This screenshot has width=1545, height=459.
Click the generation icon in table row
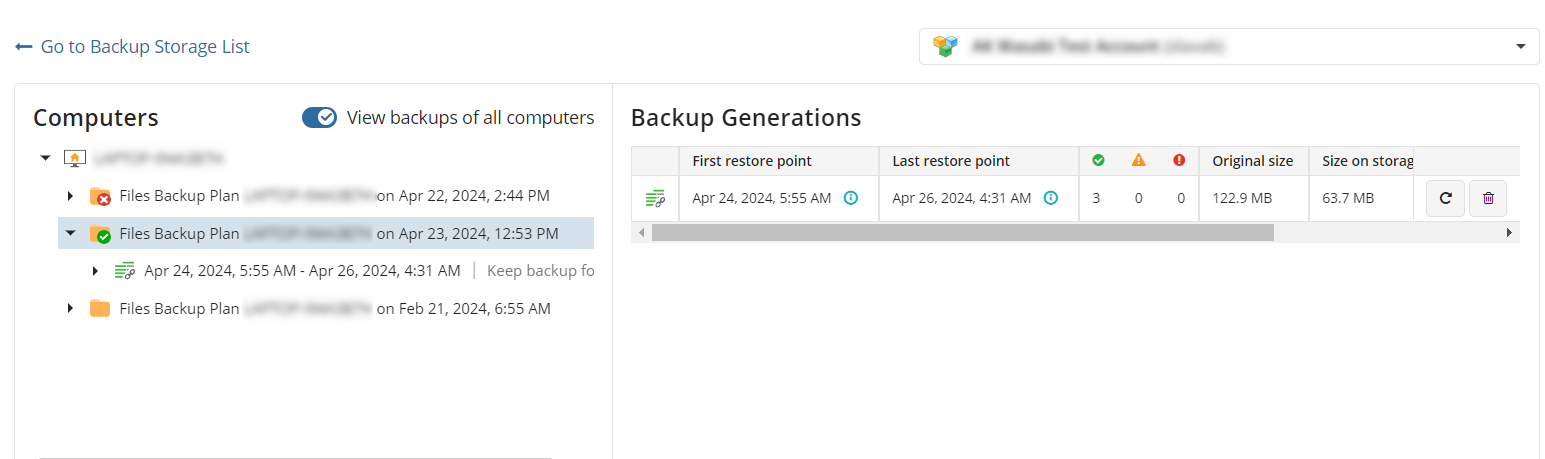pos(655,199)
